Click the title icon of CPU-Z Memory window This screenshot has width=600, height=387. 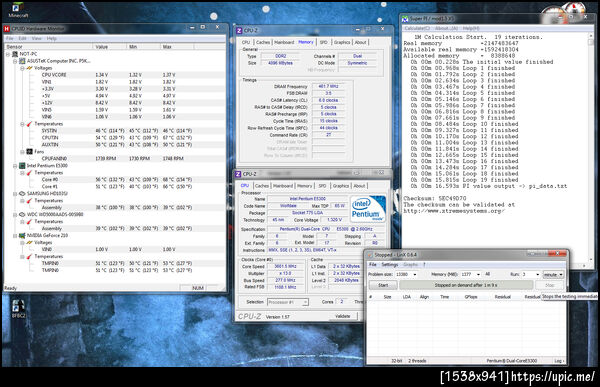[x=239, y=31]
